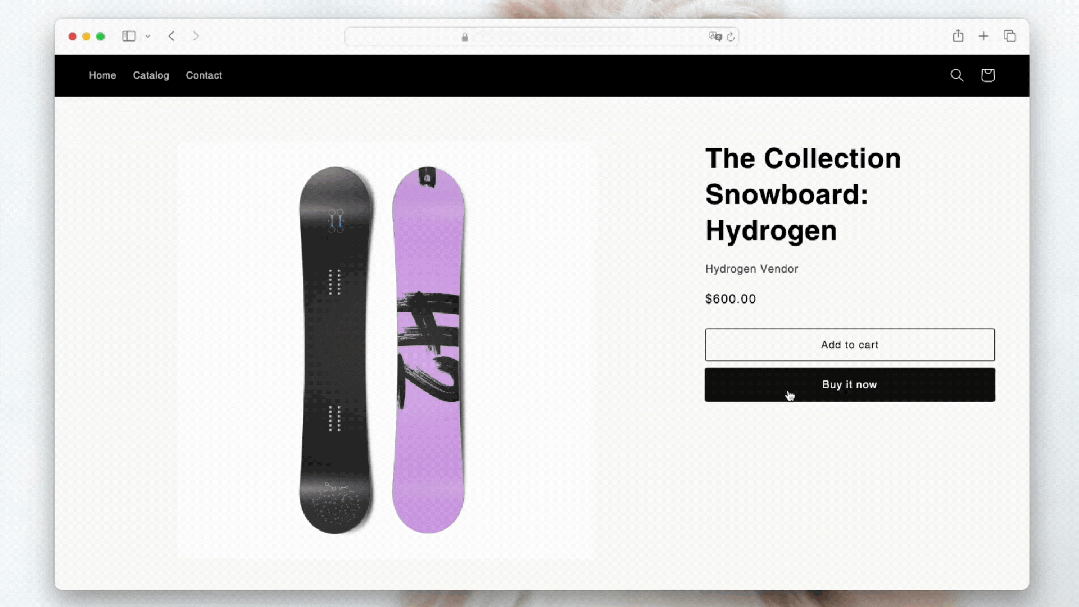Open the shopping cart icon
The height and width of the screenshot is (607, 1079).
point(987,75)
